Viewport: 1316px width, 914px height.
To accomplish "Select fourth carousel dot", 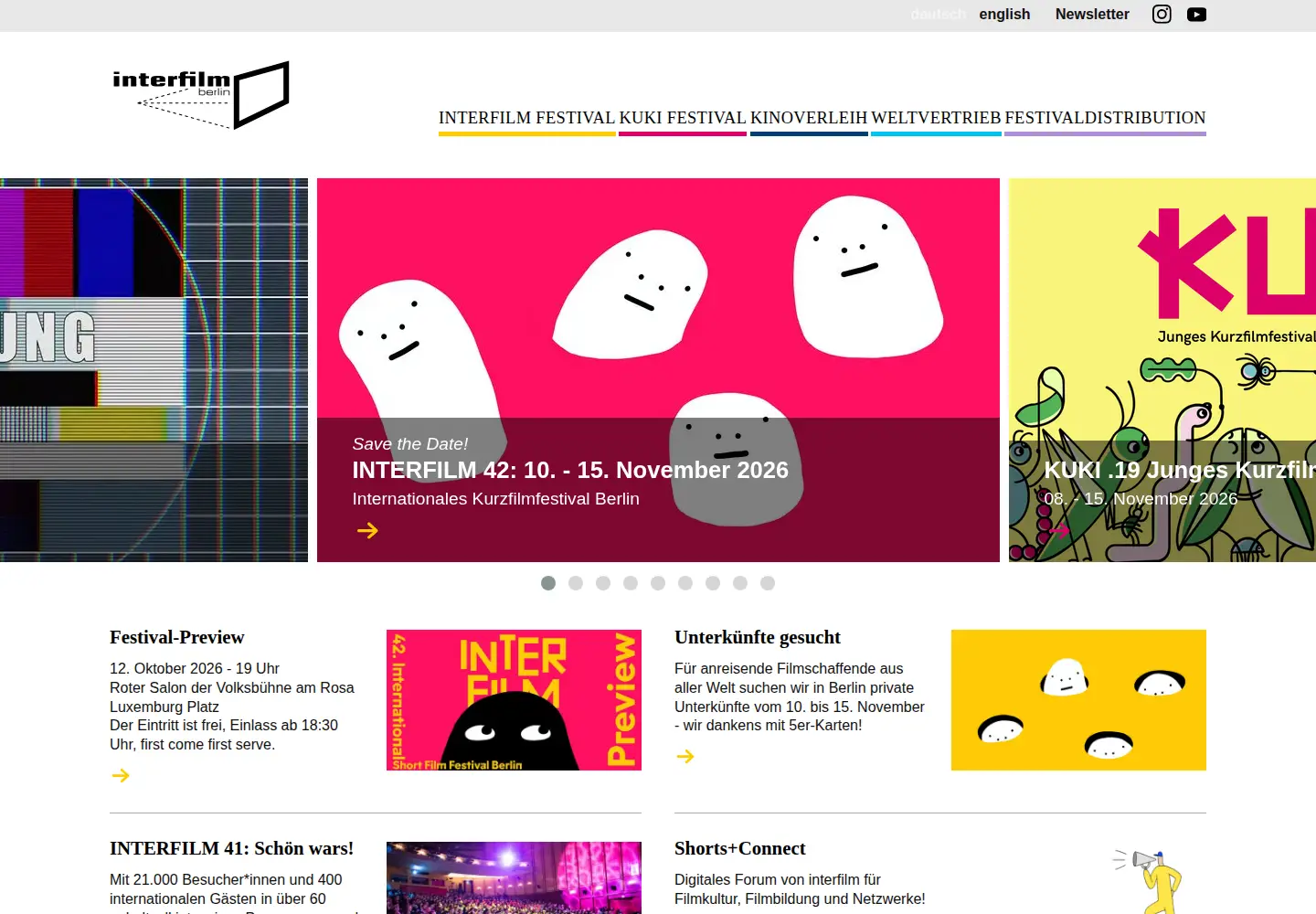I will pyautogui.click(x=631, y=583).
